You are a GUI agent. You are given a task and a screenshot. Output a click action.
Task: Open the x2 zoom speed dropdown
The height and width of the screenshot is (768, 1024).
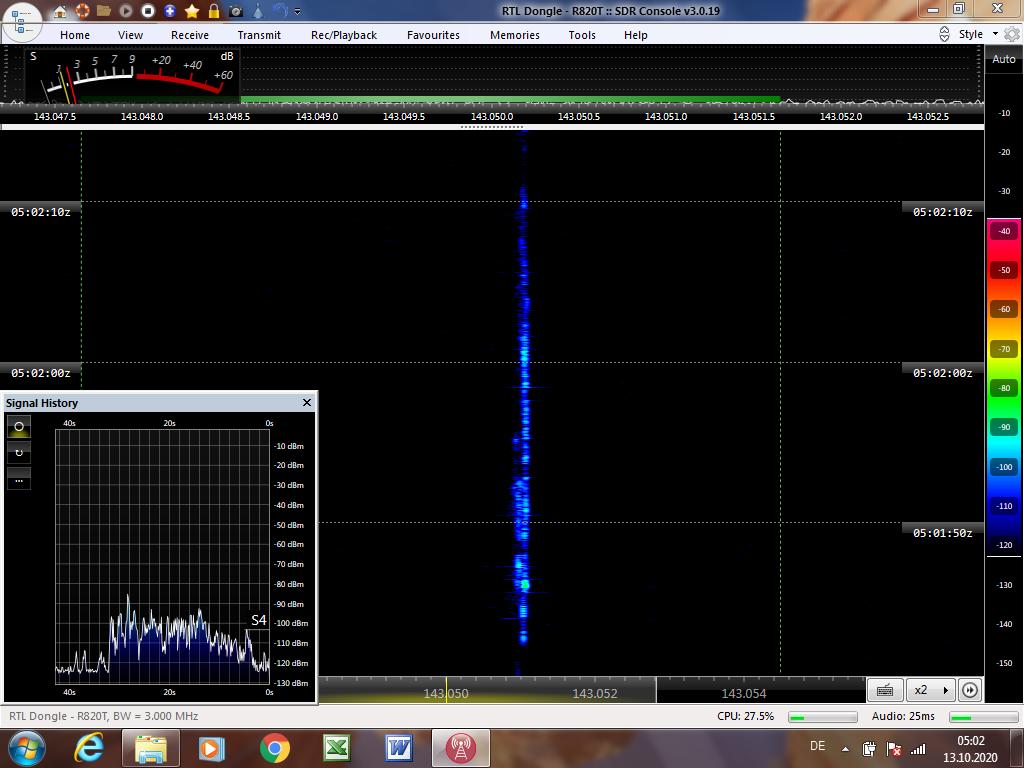[x=931, y=690]
